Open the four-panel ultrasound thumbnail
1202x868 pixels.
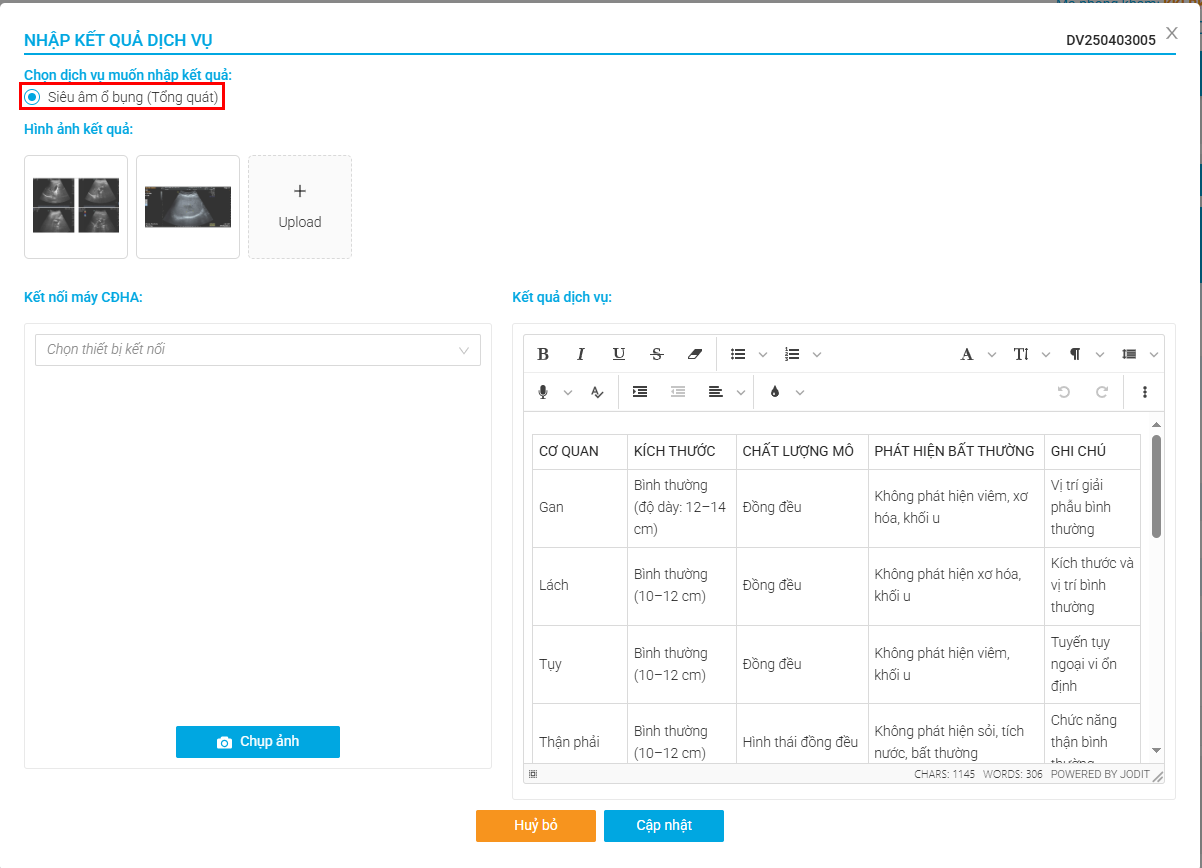(76, 207)
